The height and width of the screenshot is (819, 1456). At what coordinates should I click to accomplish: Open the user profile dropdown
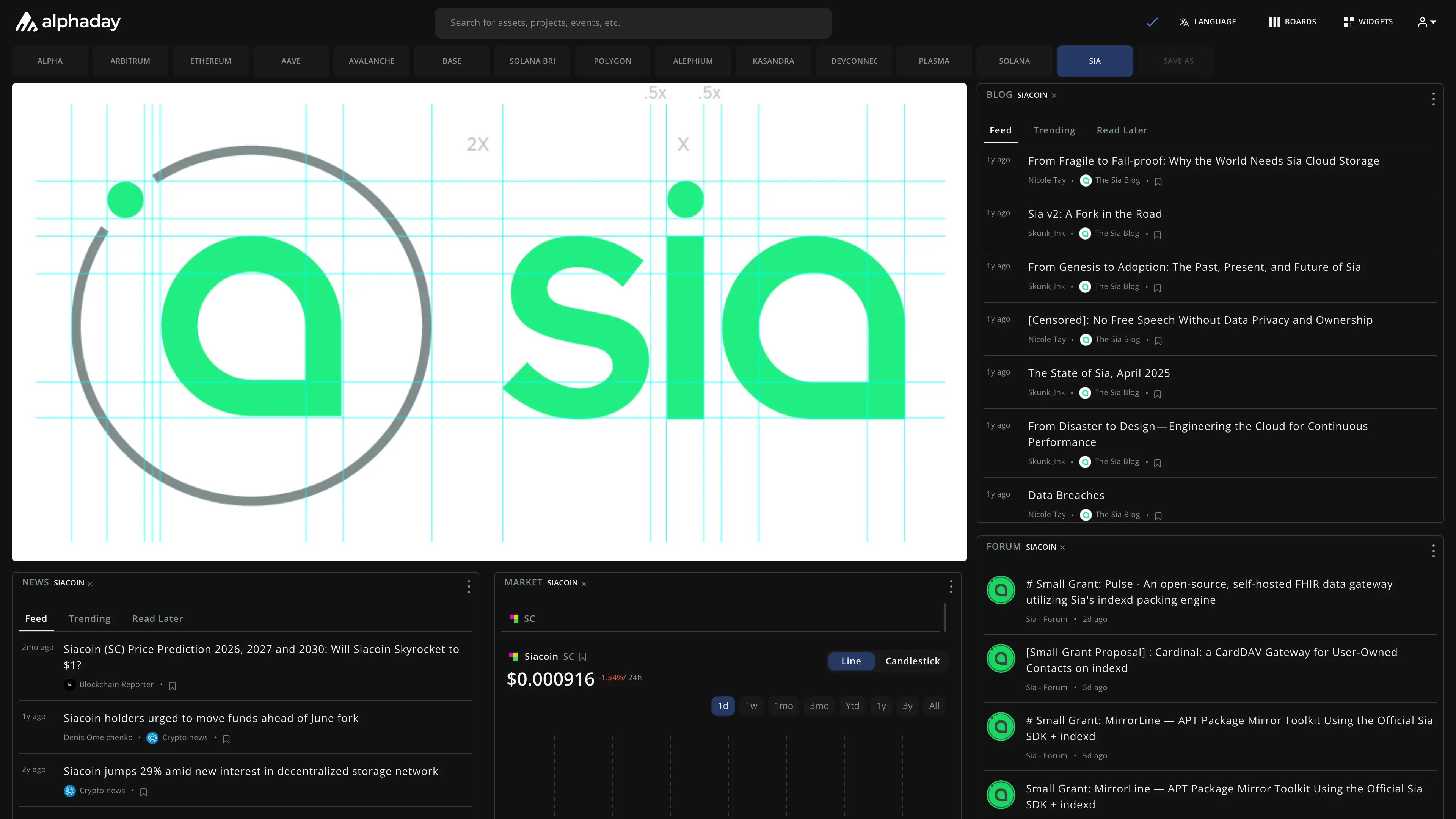coord(1426,22)
